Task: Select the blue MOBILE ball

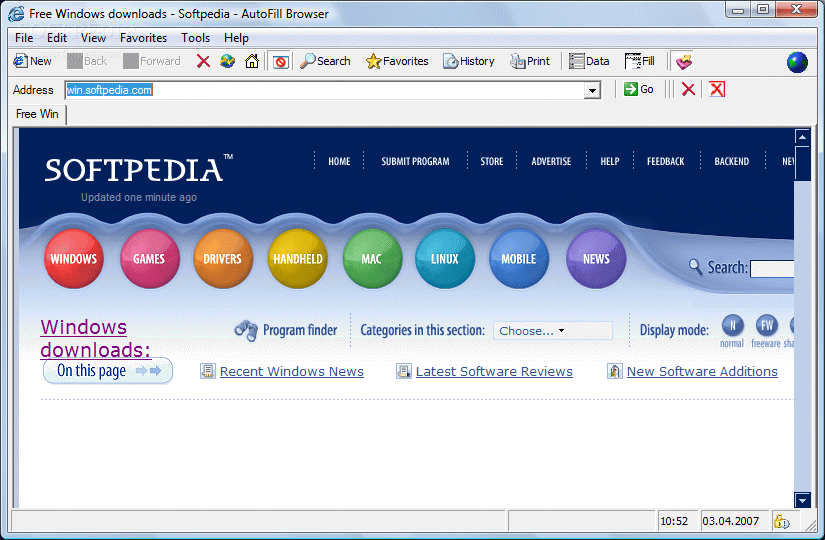Action: (519, 258)
